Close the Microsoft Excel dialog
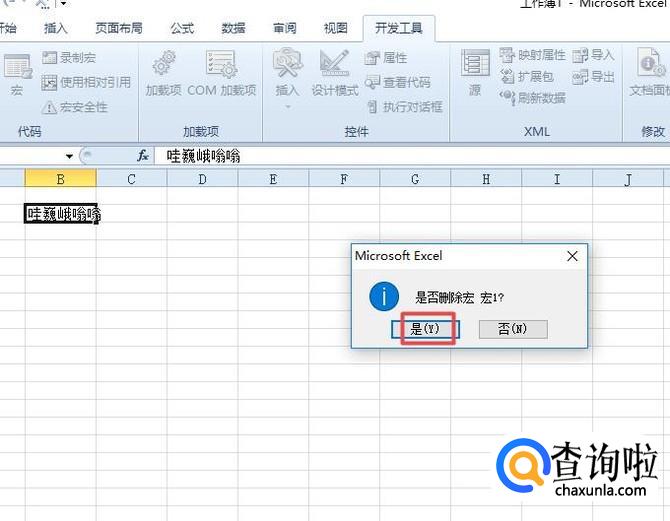The width and height of the screenshot is (670, 521). [572, 256]
